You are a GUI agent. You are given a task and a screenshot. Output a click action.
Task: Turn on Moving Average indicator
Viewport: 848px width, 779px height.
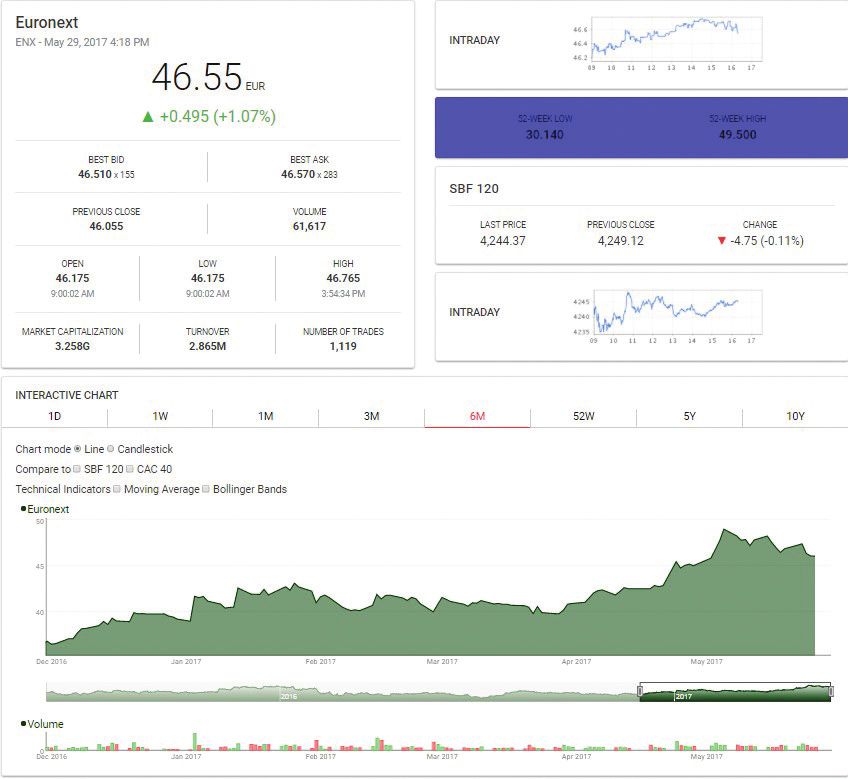tap(118, 490)
